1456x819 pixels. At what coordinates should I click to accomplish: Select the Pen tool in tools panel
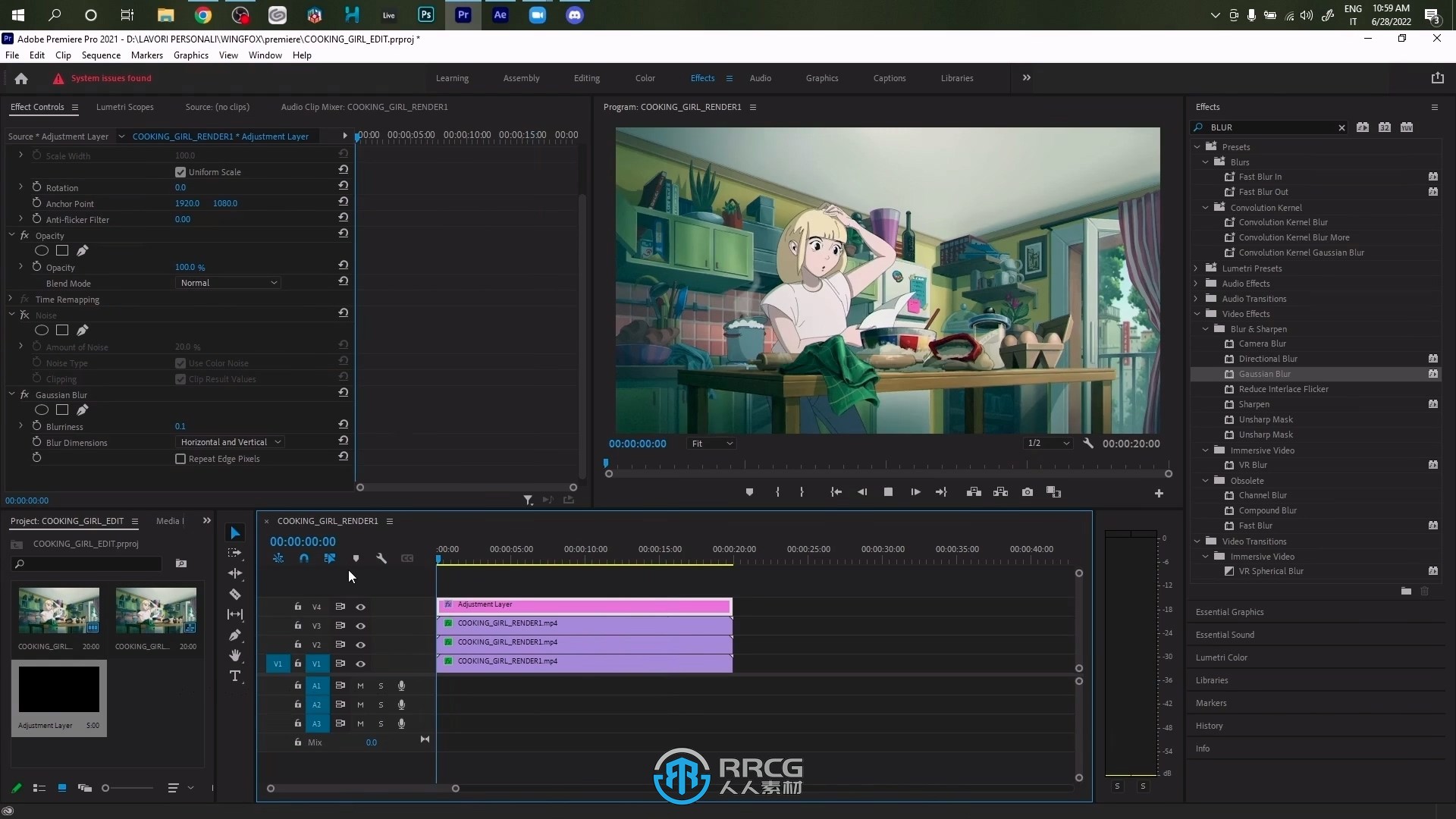coord(235,635)
